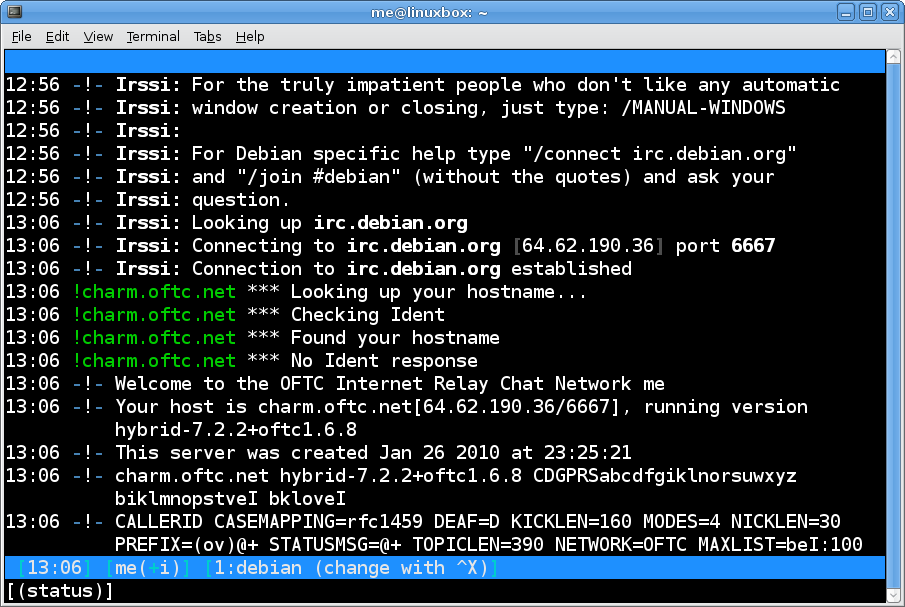Click the IP 64.62.190.36 in Connecting line
This screenshot has width=905, height=607.
click(x=588, y=246)
